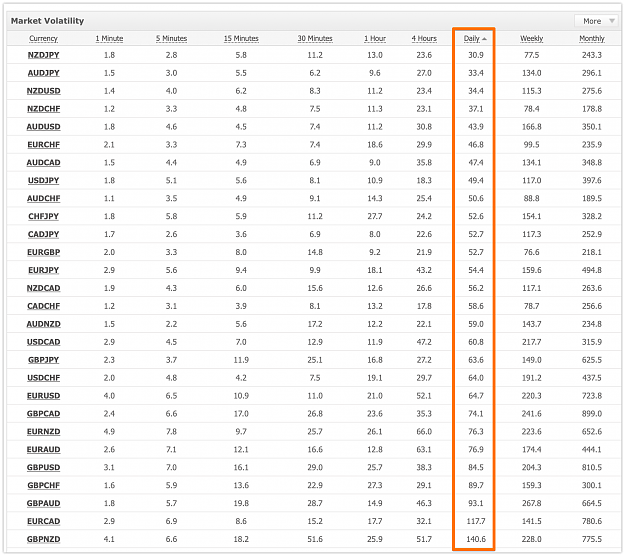Select GBPCAD monthly value 899.0

pyautogui.click(x=592, y=414)
